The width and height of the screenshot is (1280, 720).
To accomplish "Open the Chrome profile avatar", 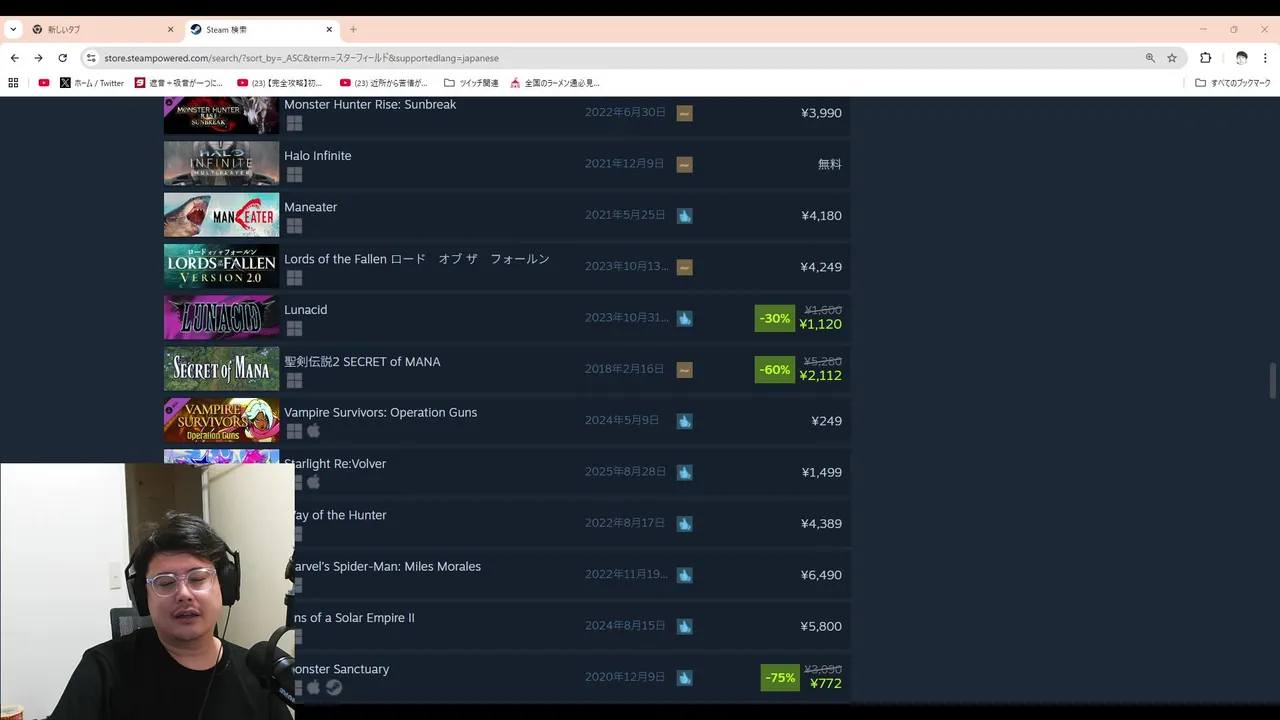I will 1242,58.
